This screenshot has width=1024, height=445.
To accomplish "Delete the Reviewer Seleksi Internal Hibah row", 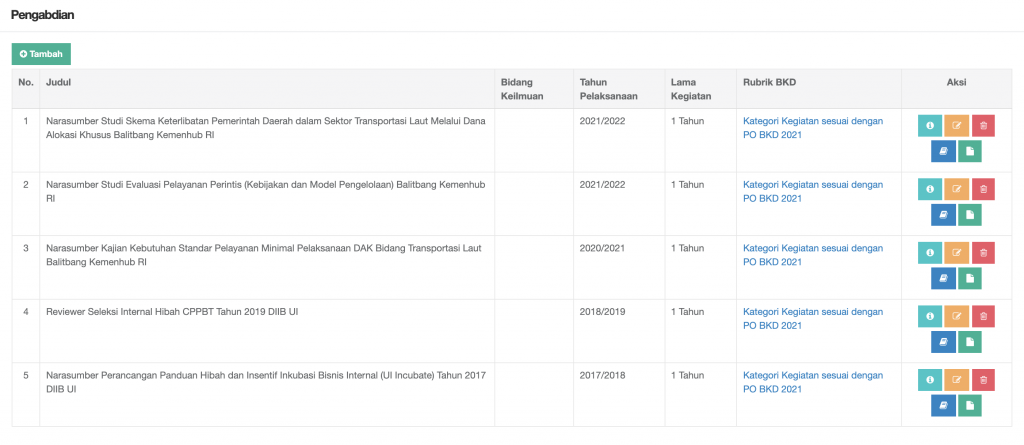I will point(983,316).
